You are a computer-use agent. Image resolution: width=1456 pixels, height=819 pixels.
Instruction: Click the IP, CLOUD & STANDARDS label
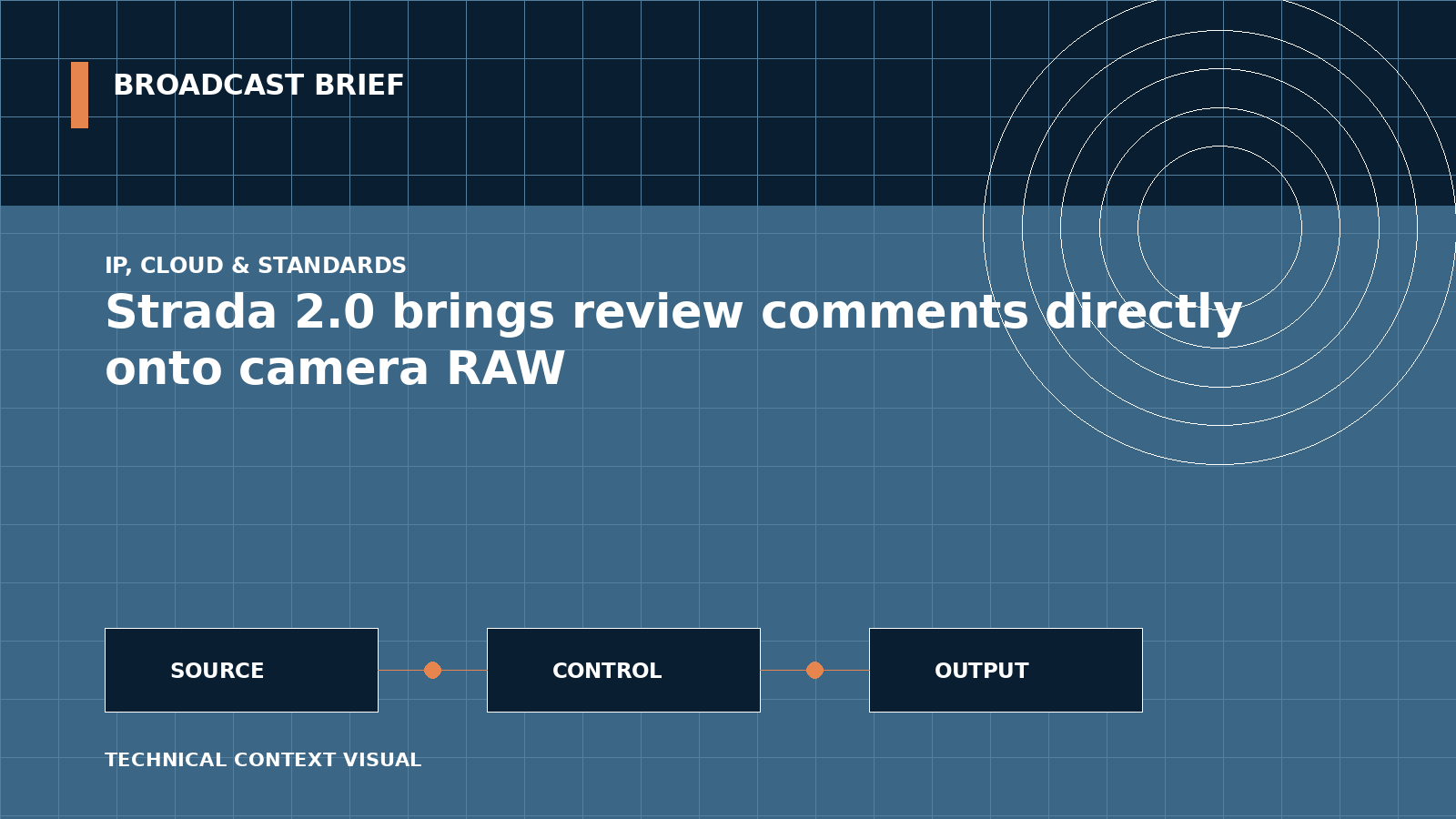pyautogui.click(x=256, y=266)
